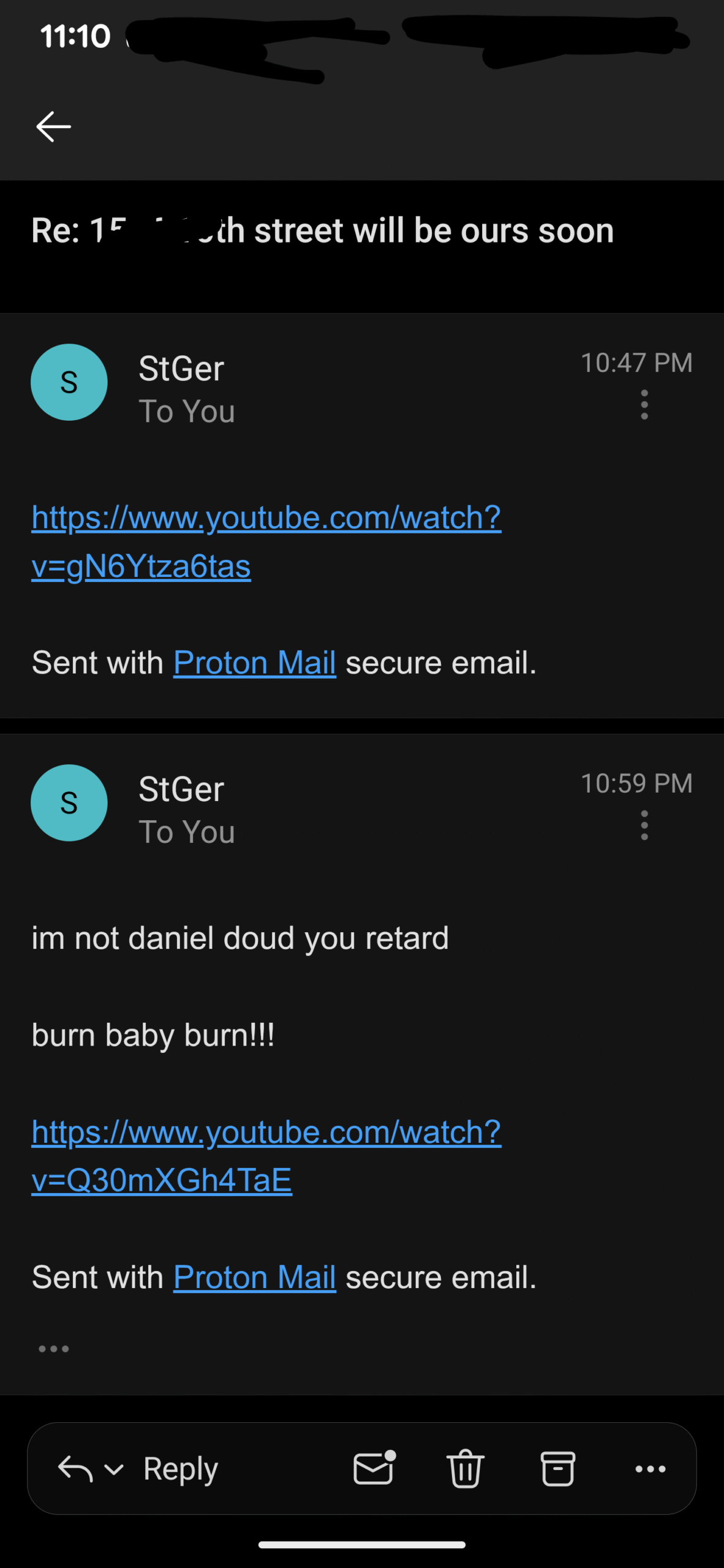Move email to trash

(466, 1468)
